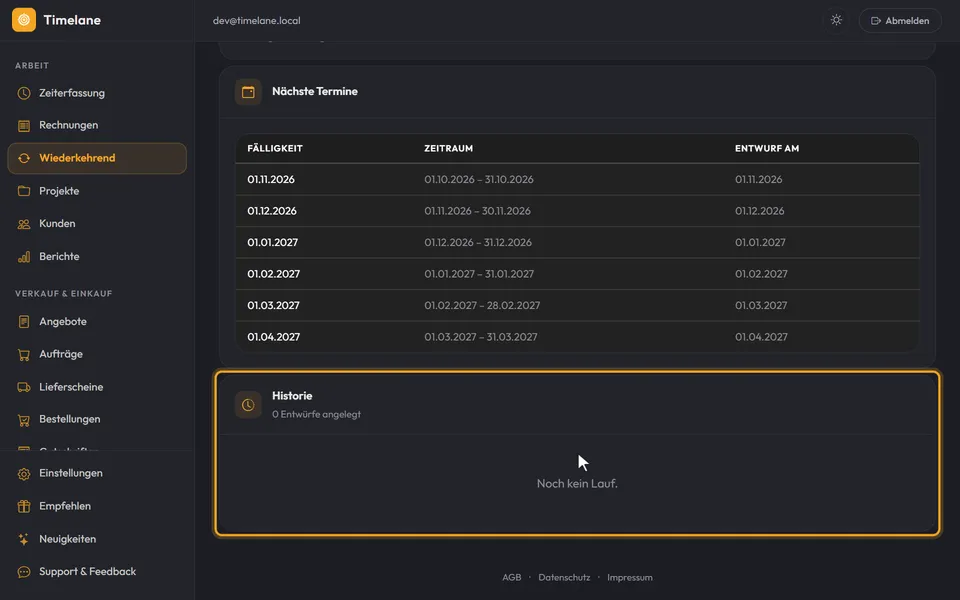
Task: Open the Impressum footer link
Action: (x=629, y=577)
